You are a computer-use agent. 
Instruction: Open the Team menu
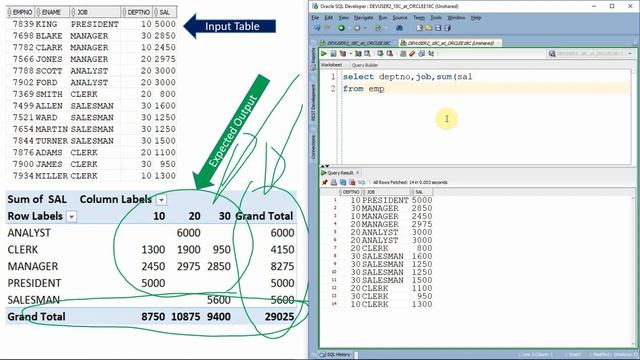point(419,18)
